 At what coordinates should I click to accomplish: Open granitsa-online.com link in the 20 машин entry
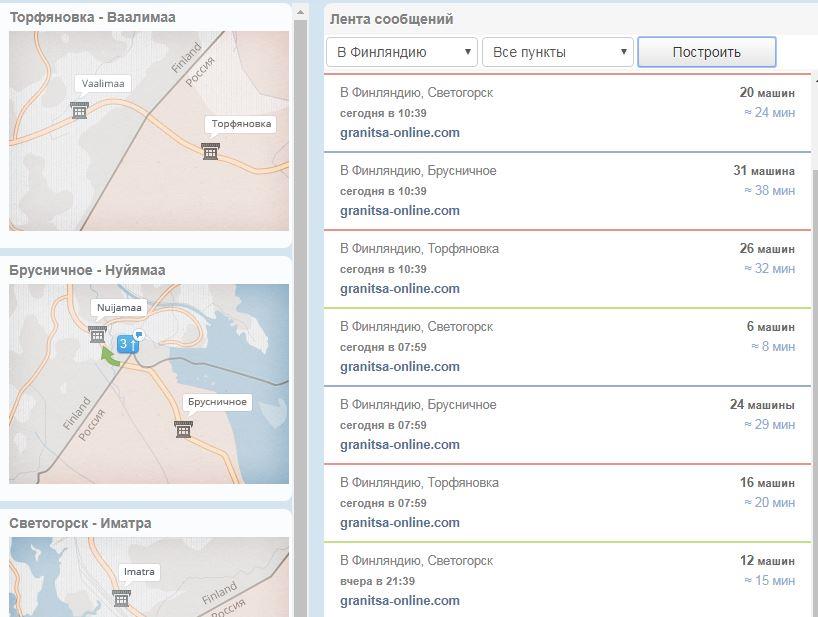(399, 132)
